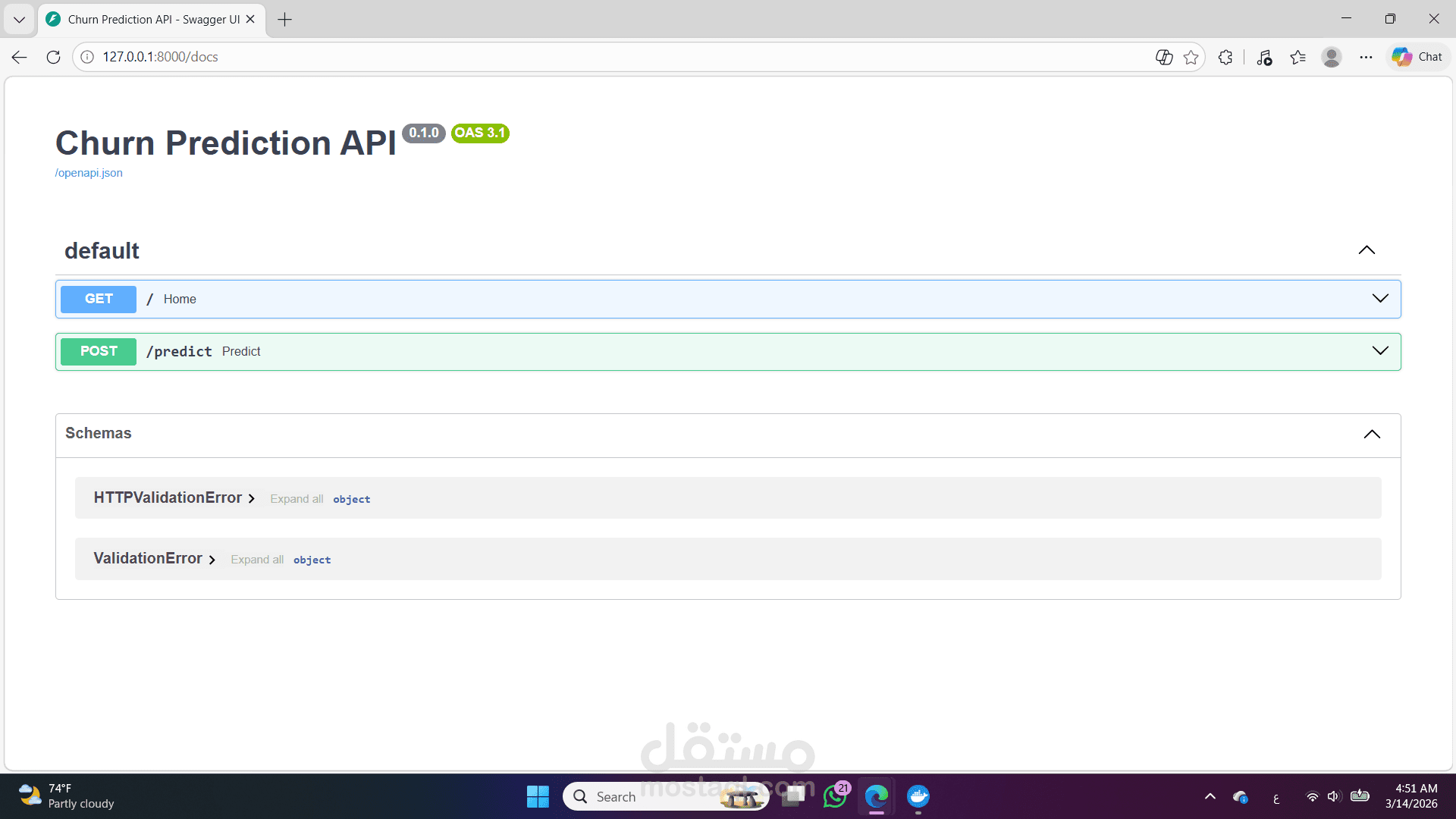Open the browser Extensions puzzle icon

[x=1225, y=57]
